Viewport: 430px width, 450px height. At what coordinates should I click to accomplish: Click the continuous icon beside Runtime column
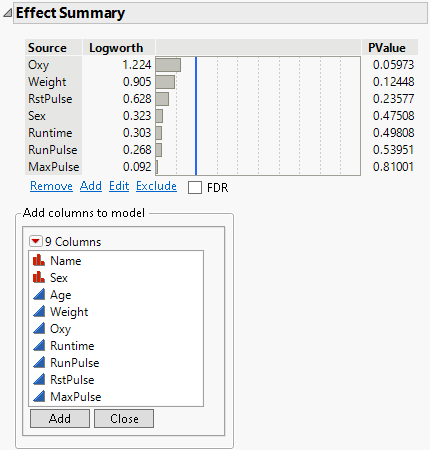(39, 345)
